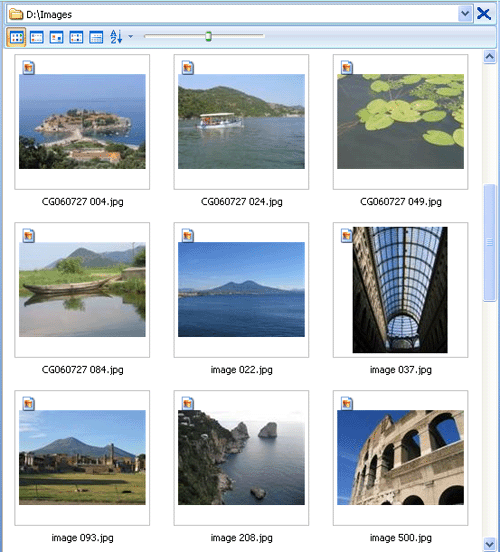Switch to the third view mode icon

56,37
